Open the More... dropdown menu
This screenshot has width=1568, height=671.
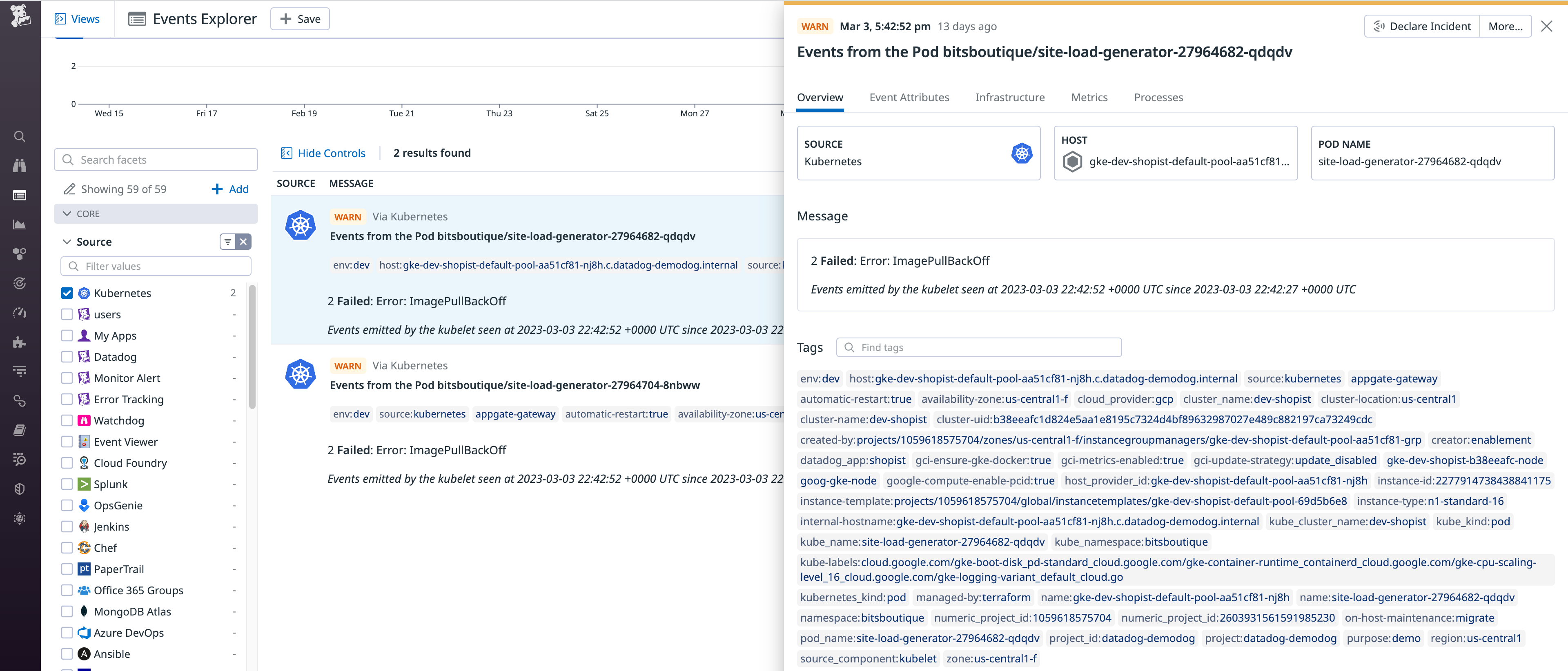(x=1505, y=26)
